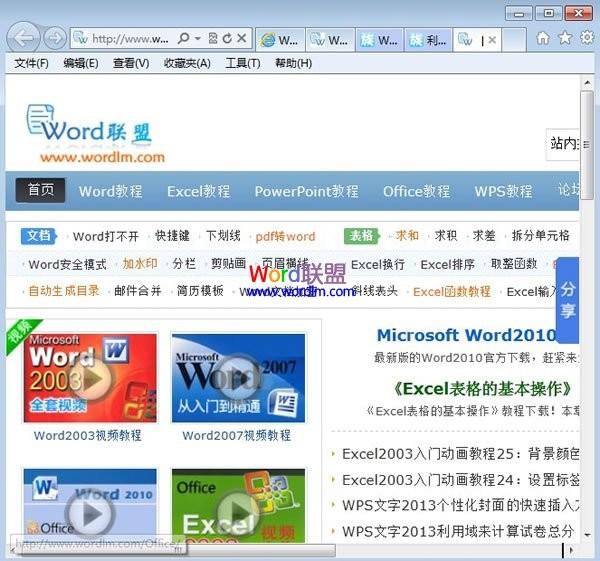Play the green Office Excel video thumbnail
The image size is (600, 561).
(238, 506)
